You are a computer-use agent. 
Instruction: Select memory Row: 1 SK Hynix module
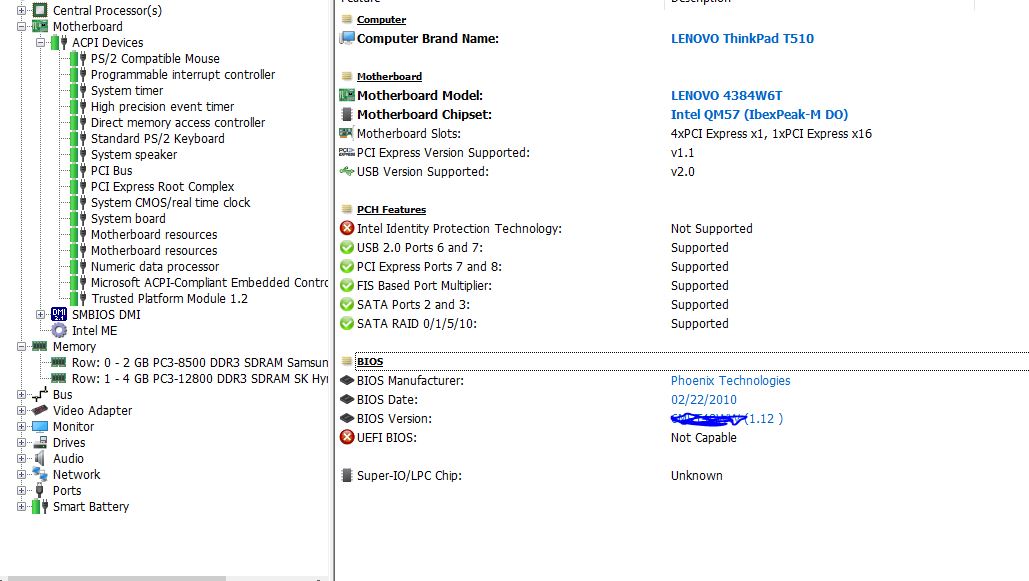pyautogui.click(x=200, y=379)
